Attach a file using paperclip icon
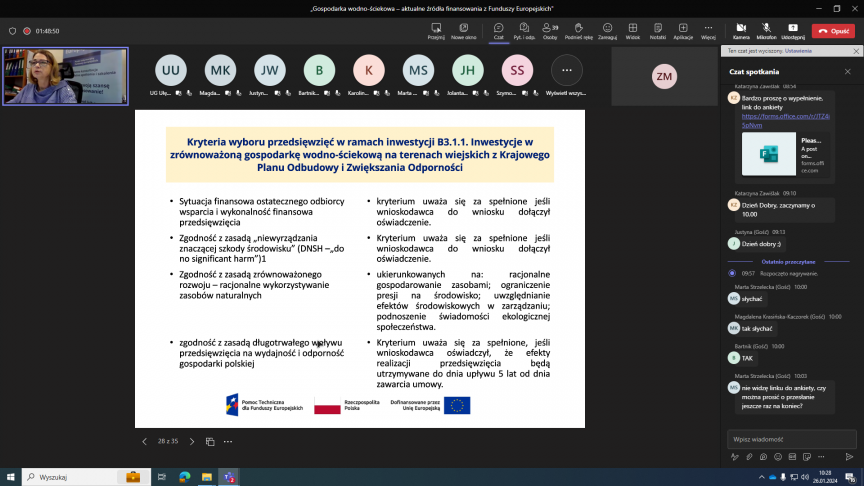 click(x=749, y=457)
